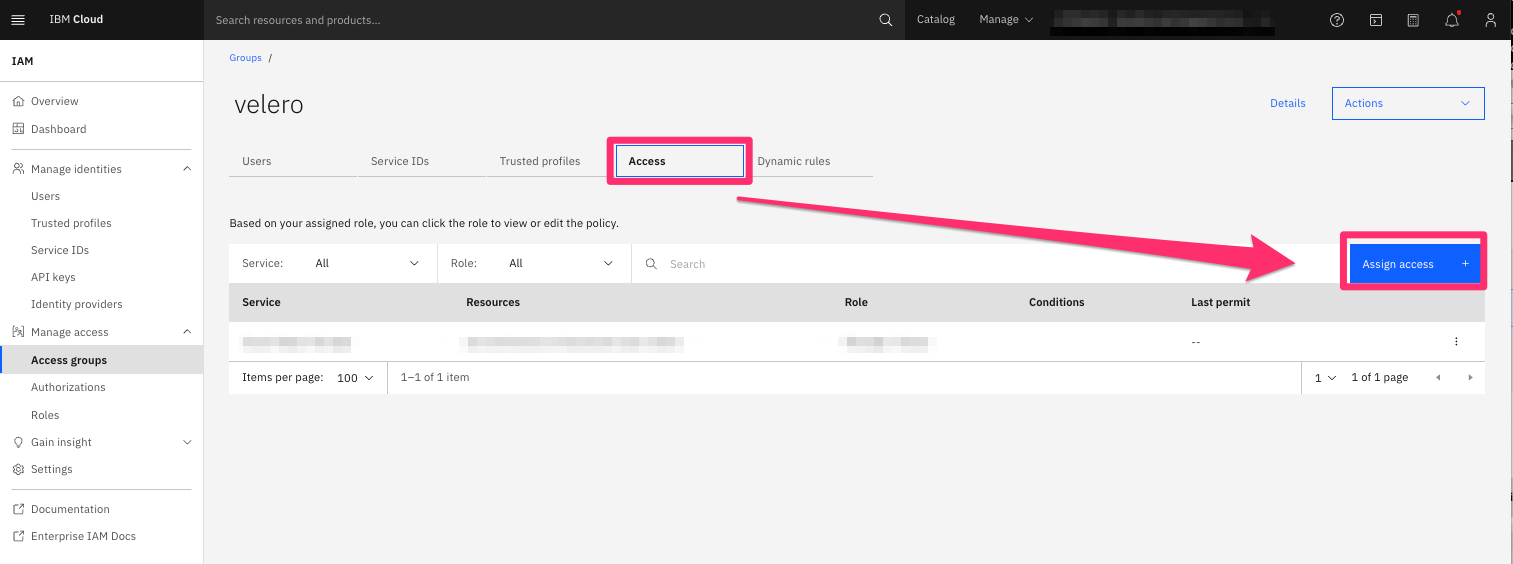This screenshot has height=564, width=1513.
Task: Switch to the Service IDs tab
Action: pyautogui.click(x=421, y=161)
